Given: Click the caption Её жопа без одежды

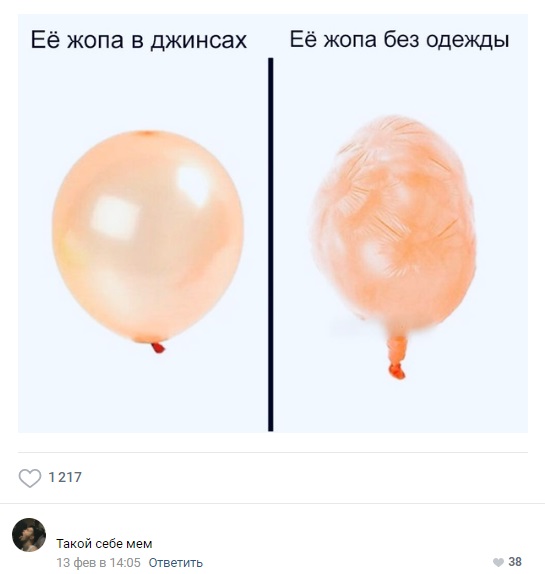Looking at the screenshot, I should pyautogui.click(x=399, y=40).
